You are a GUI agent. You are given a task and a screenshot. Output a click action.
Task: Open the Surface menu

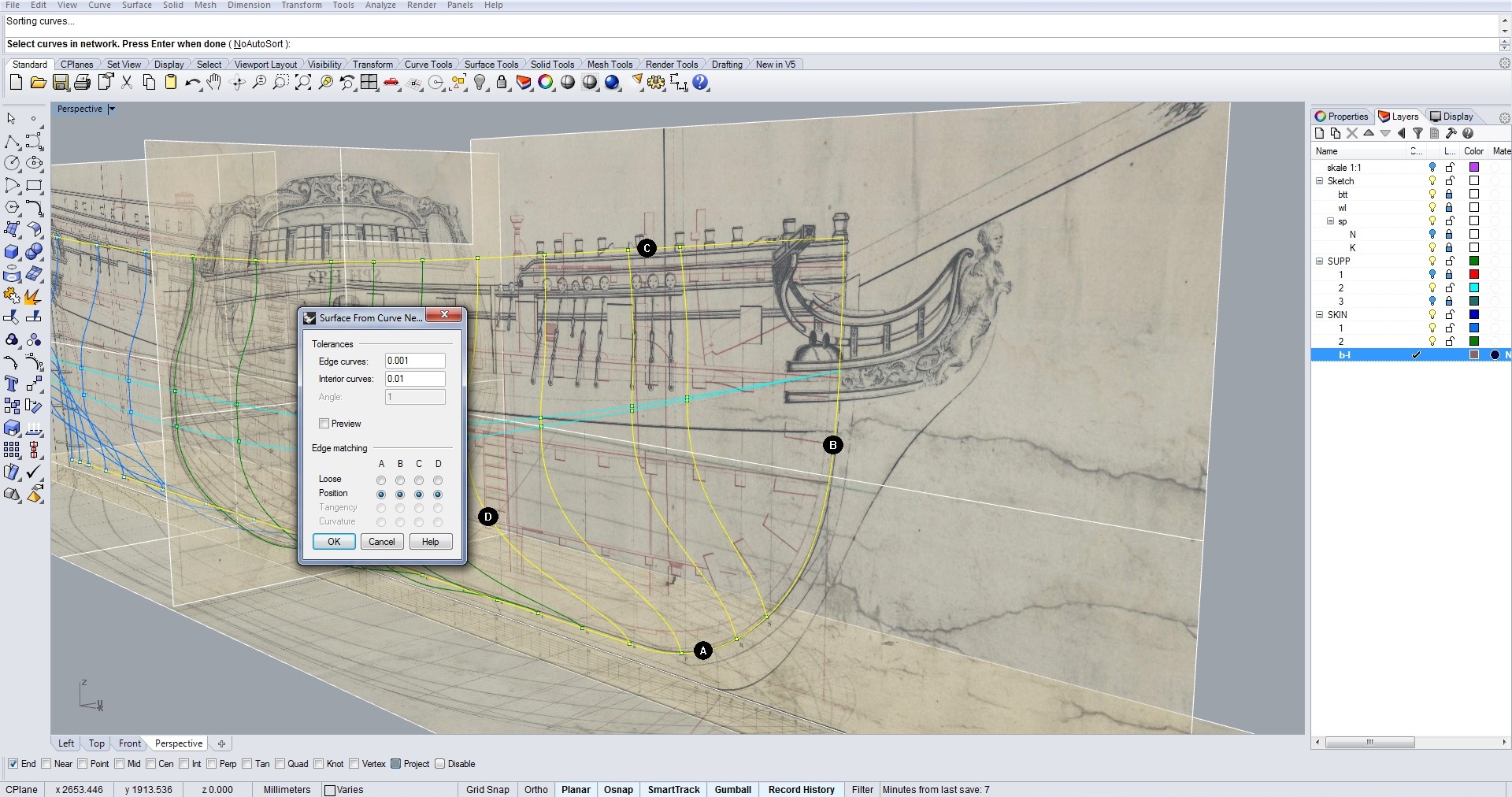point(136,6)
